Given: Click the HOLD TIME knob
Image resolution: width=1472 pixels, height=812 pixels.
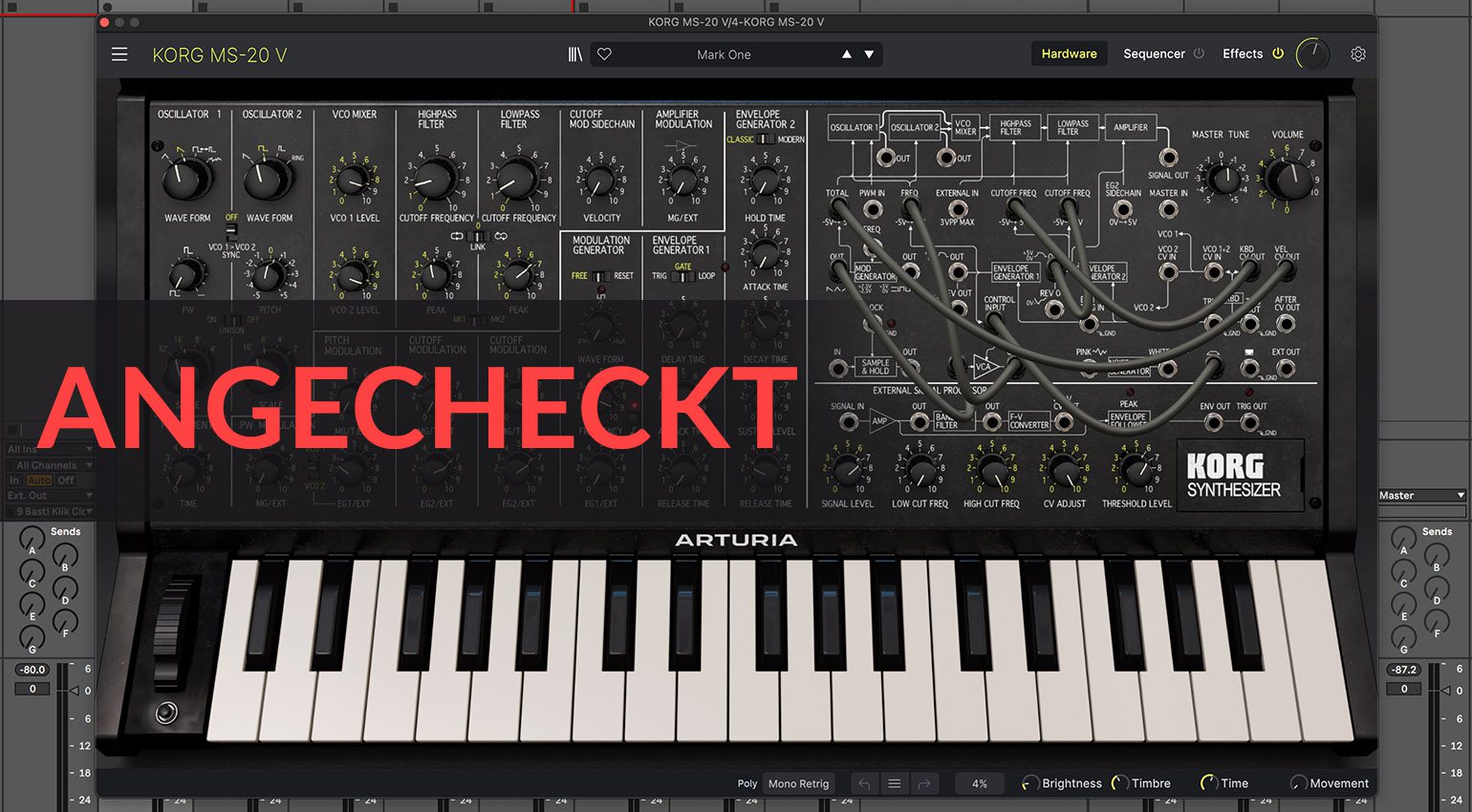Looking at the screenshot, I should [x=764, y=181].
